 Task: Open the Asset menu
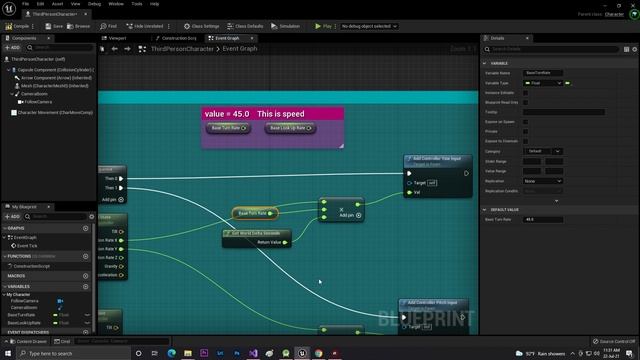point(58,4)
